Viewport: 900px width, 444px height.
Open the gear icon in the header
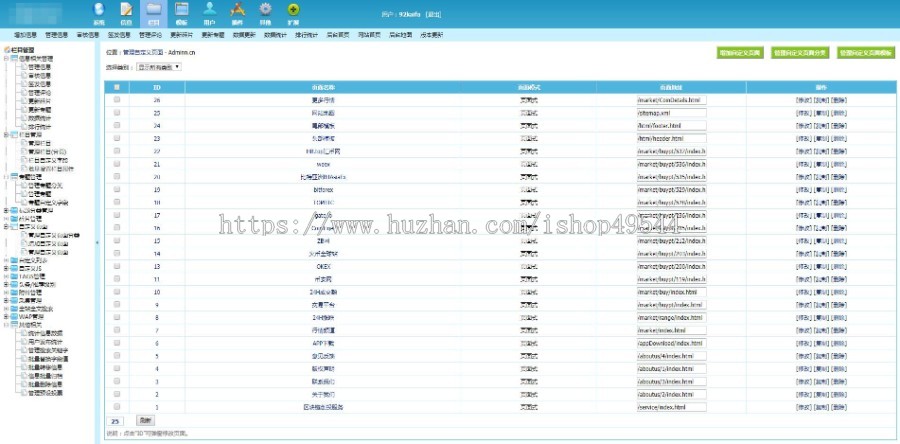tap(265, 10)
